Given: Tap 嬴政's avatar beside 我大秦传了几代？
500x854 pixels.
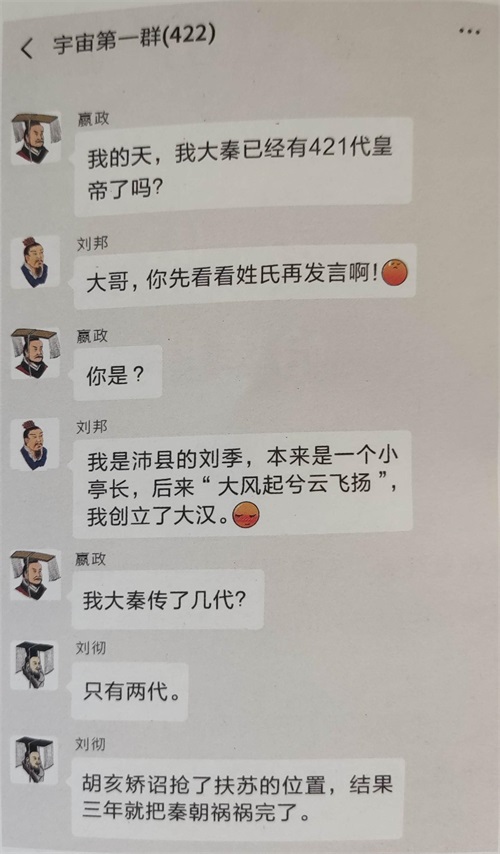Looking at the screenshot, I should coord(35,575).
